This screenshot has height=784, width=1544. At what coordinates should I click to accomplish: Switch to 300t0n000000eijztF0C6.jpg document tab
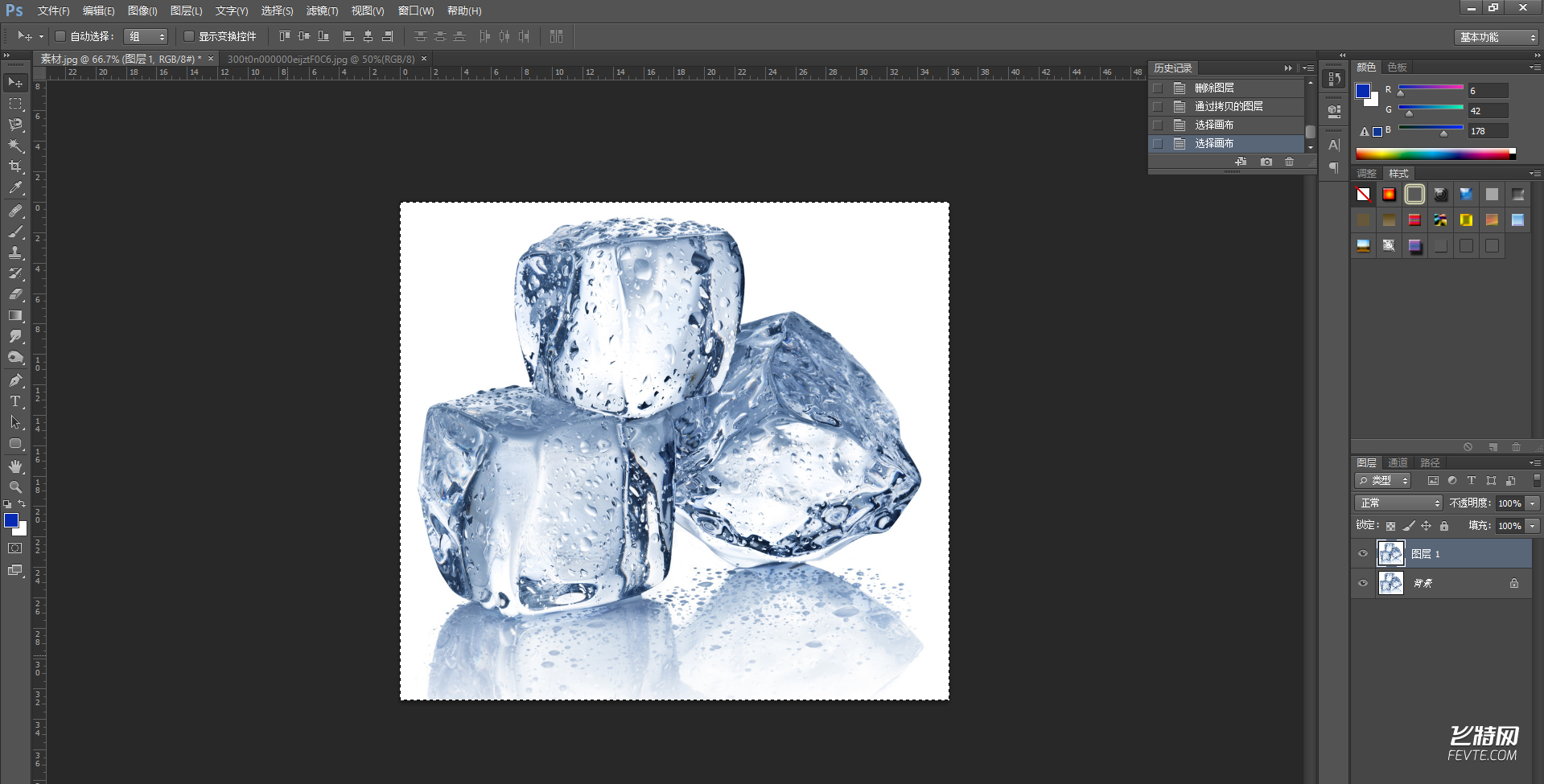point(320,59)
